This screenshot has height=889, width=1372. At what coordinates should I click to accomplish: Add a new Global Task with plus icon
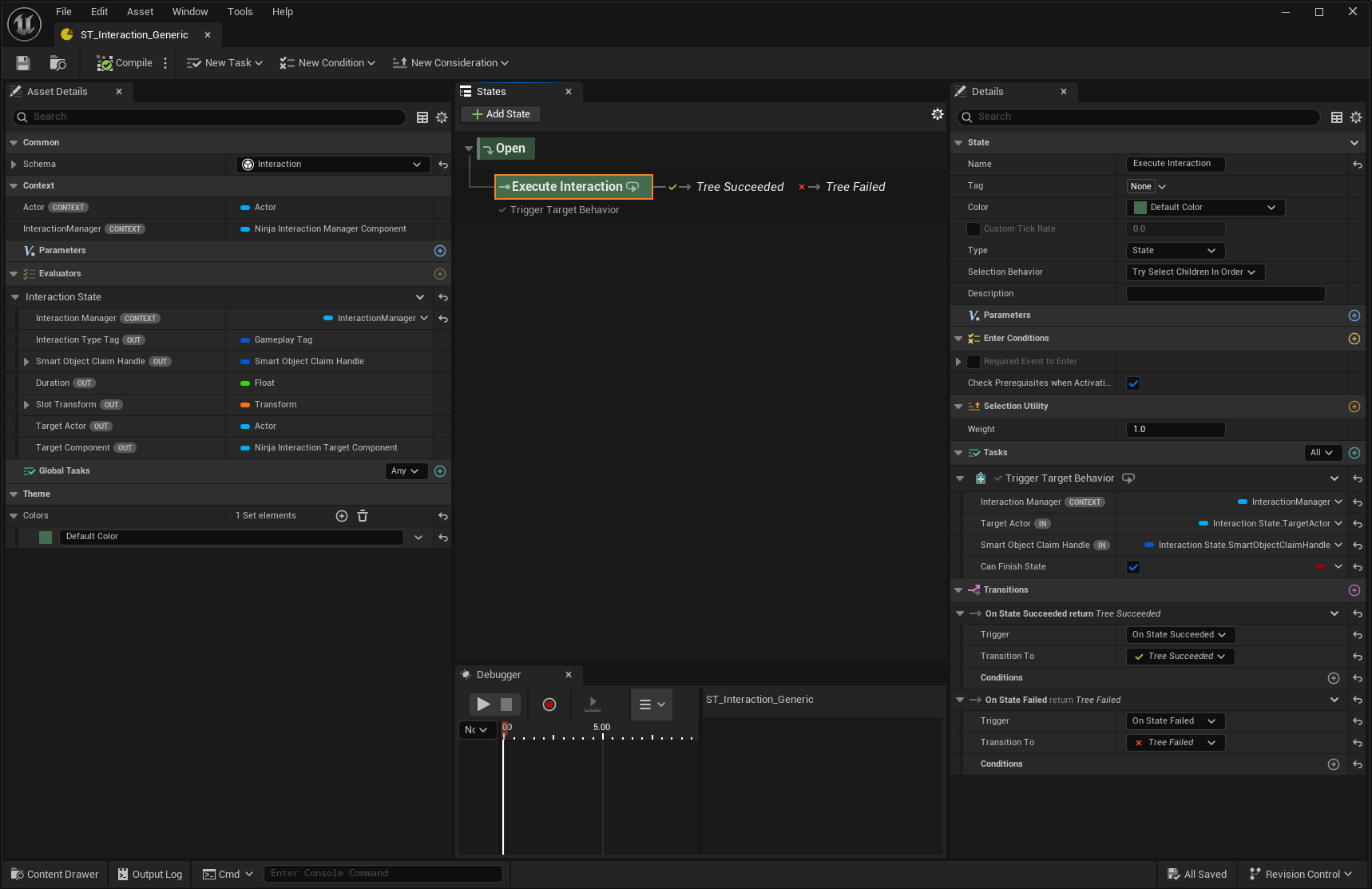439,471
